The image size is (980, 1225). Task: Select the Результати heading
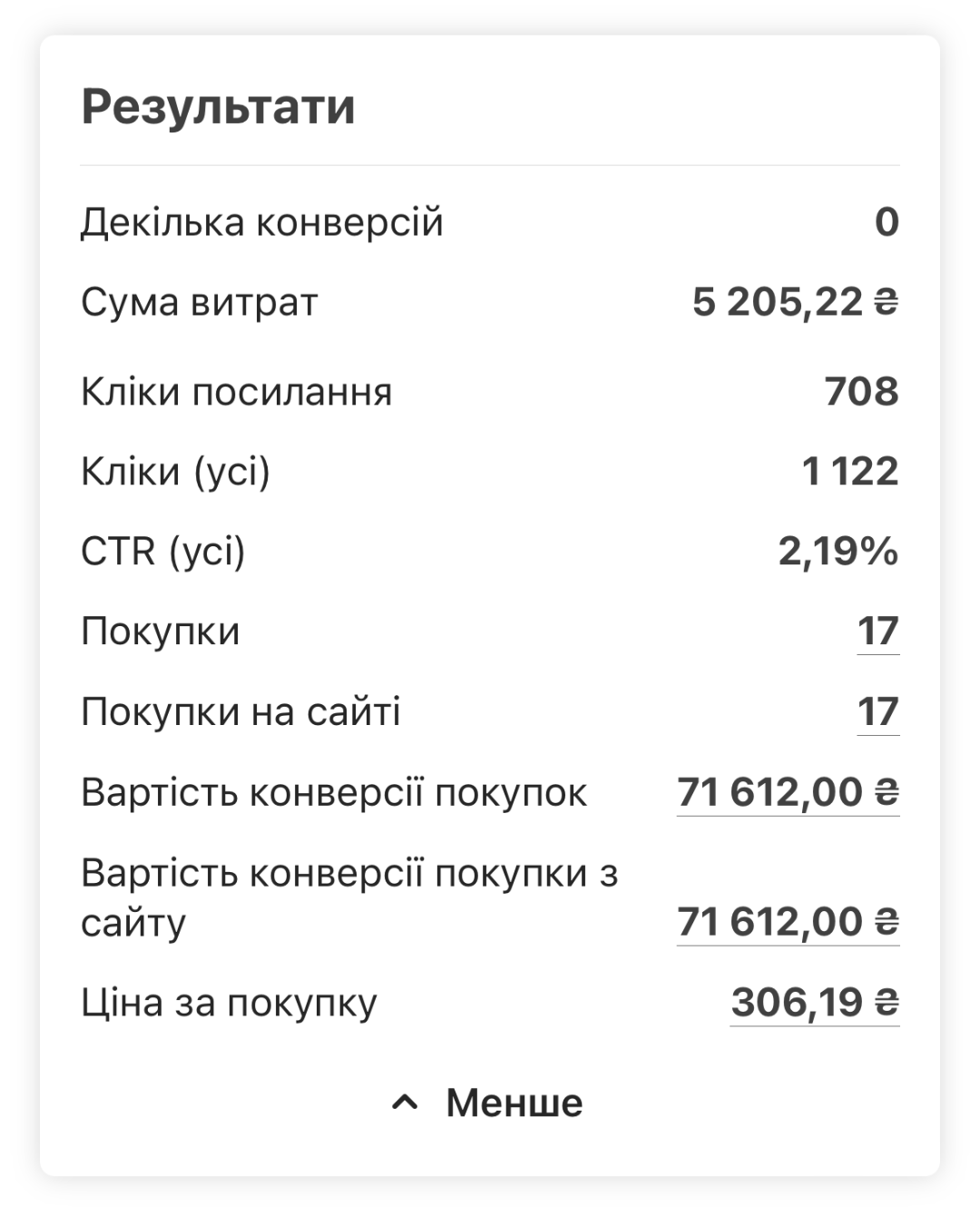pyautogui.click(x=218, y=107)
